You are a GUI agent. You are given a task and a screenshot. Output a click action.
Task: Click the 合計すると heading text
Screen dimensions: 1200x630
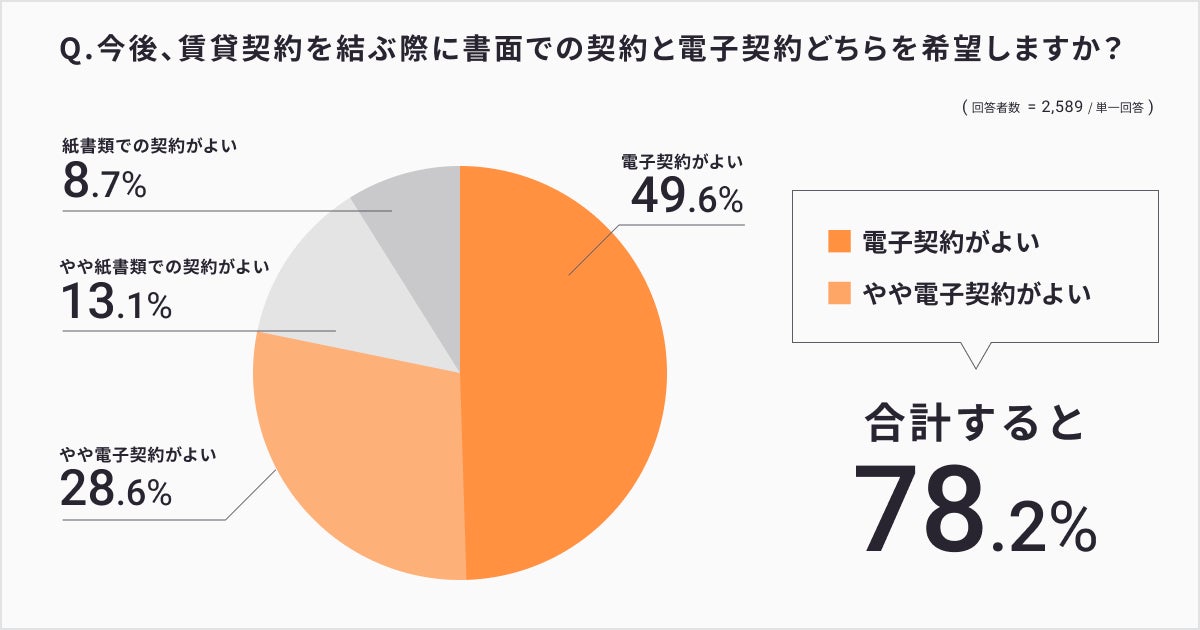click(x=975, y=424)
